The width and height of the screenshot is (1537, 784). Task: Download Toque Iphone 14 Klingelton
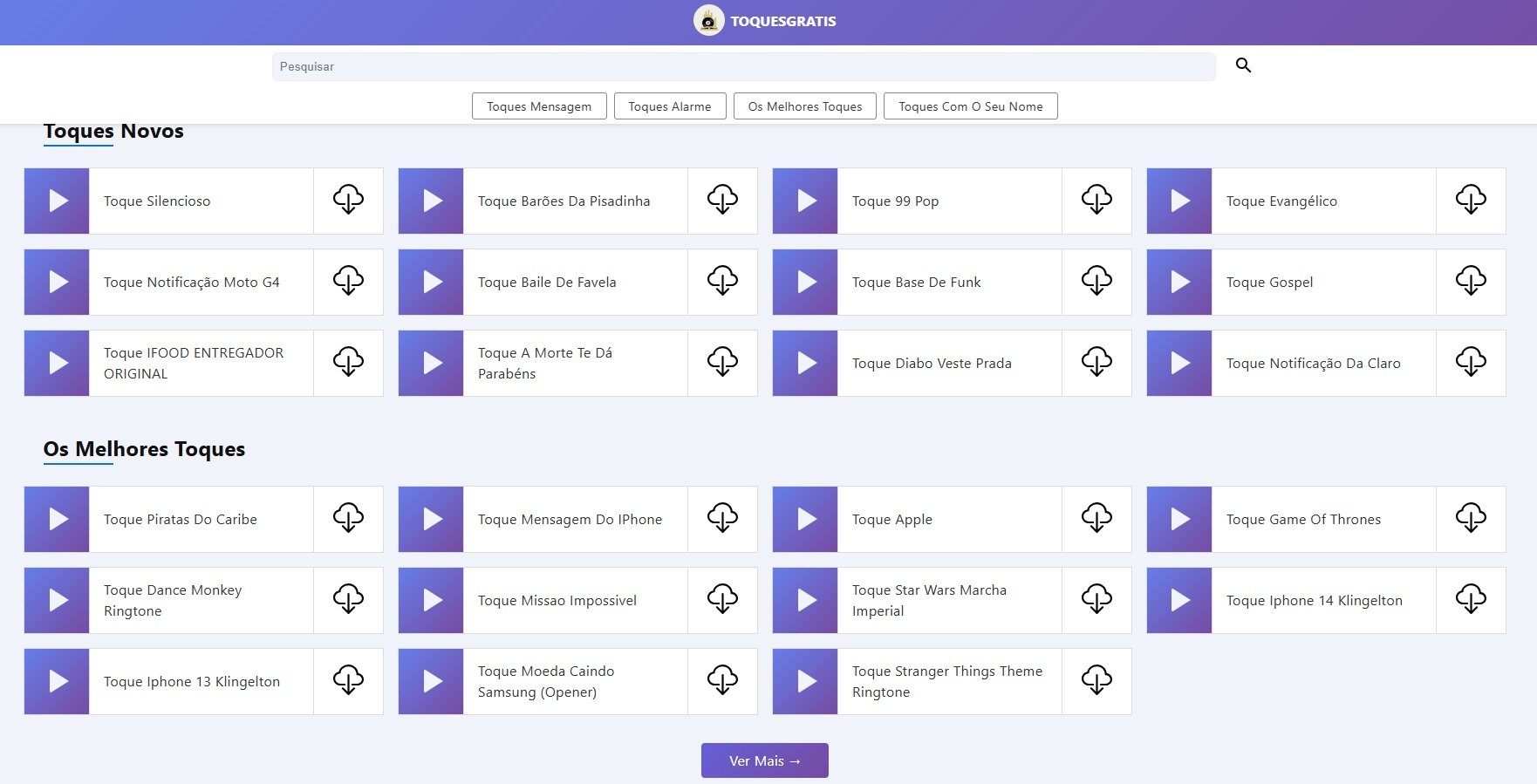tap(1471, 599)
